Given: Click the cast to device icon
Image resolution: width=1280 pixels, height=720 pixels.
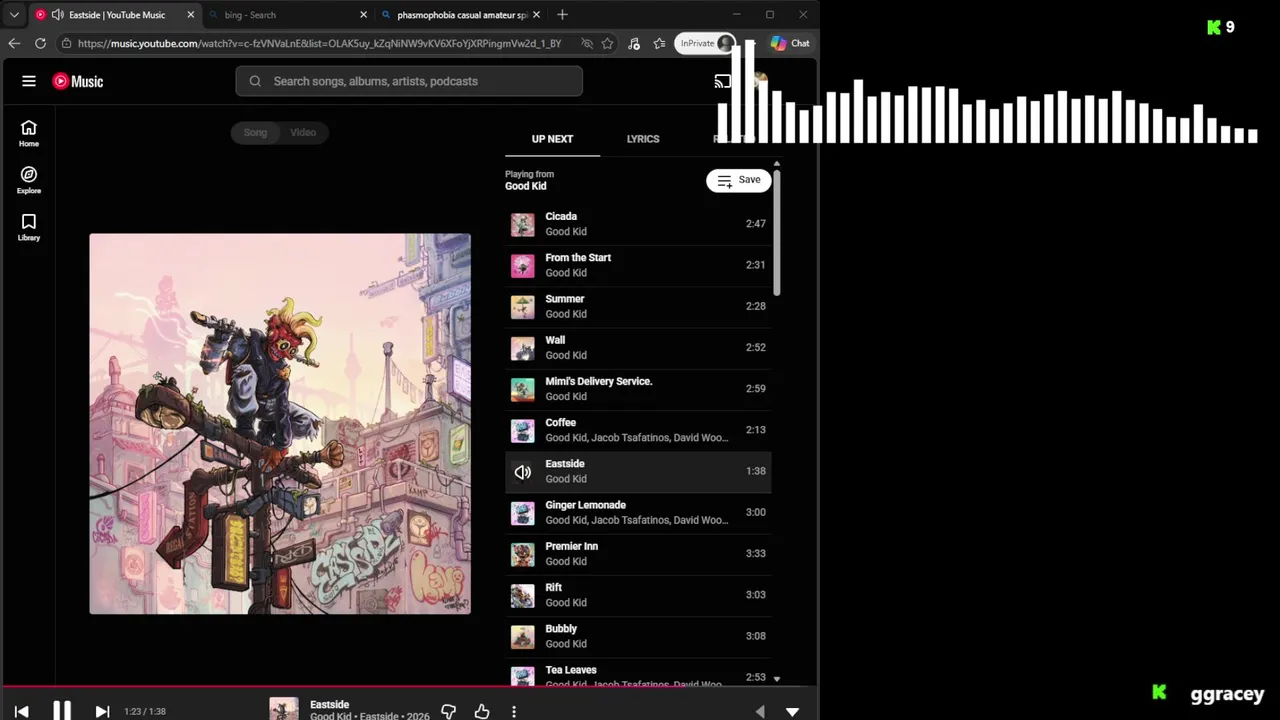Looking at the screenshot, I should [x=722, y=81].
